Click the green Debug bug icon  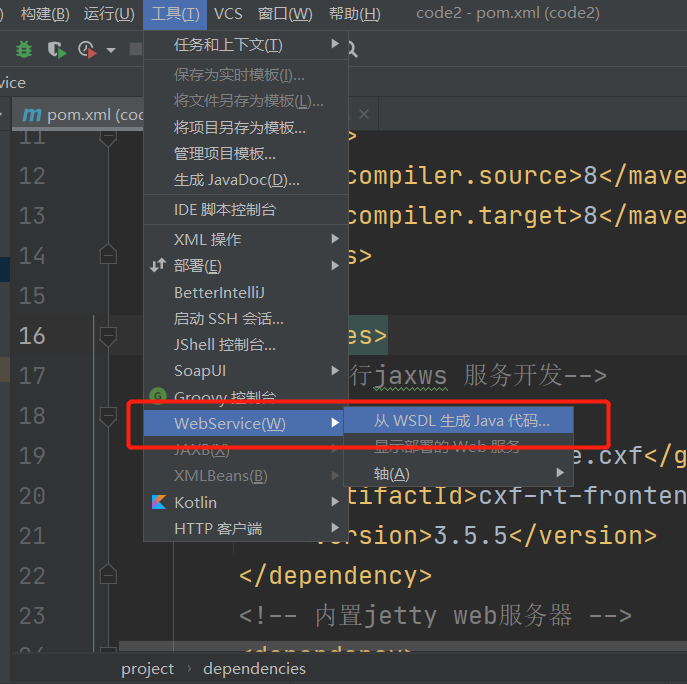coord(24,49)
